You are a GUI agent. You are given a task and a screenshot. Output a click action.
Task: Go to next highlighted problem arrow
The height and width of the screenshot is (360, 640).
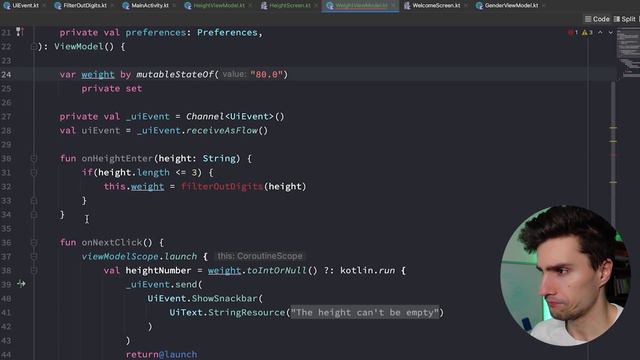[x=611, y=32]
